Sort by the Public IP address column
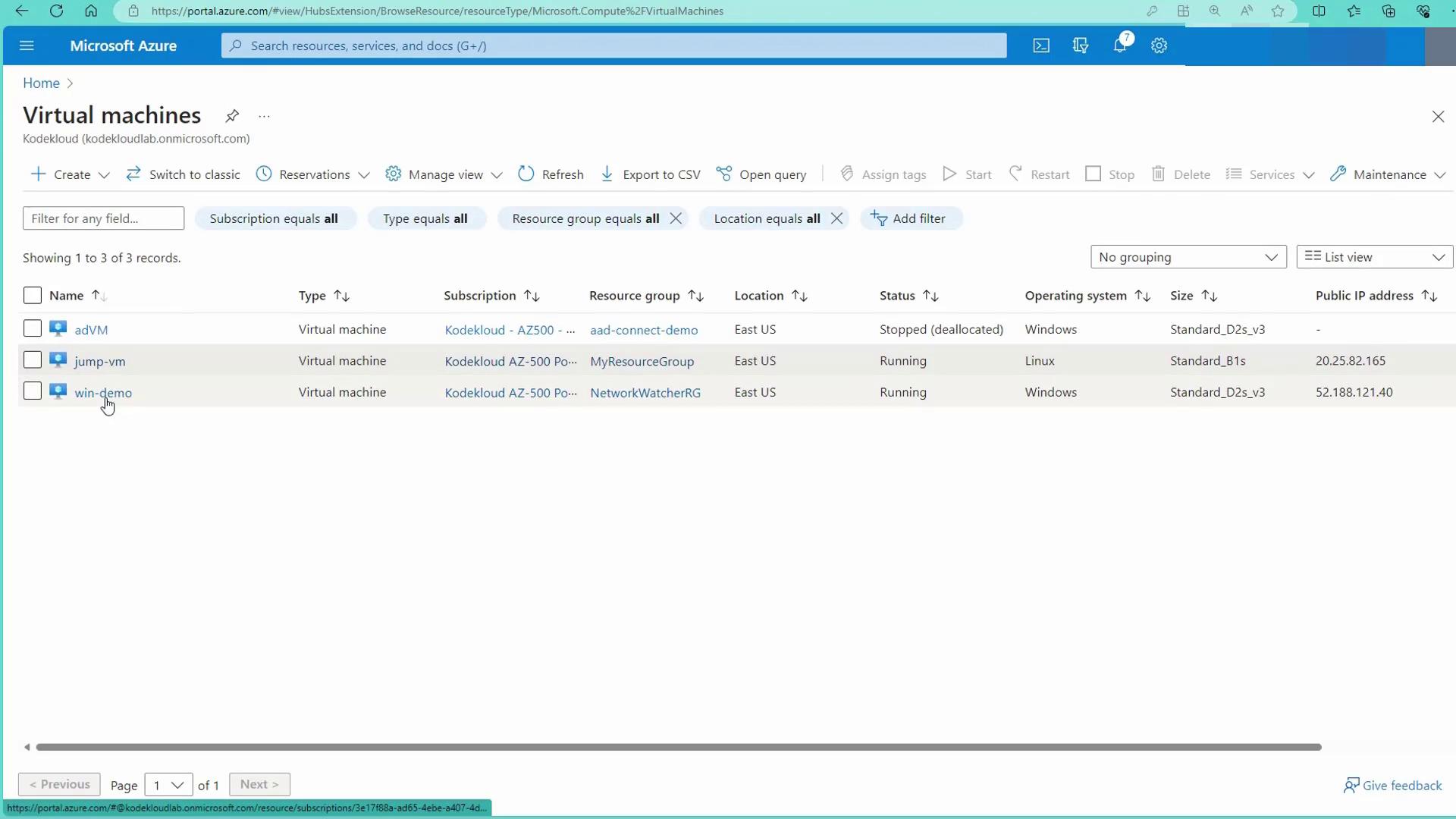Image resolution: width=1456 pixels, height=819 pixels. pyautogui.click(x=1376, y=296)
